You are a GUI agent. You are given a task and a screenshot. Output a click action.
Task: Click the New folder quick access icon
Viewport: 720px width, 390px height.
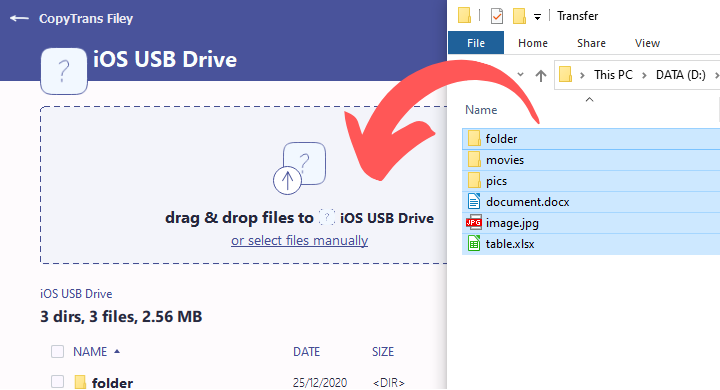point(519,16)
